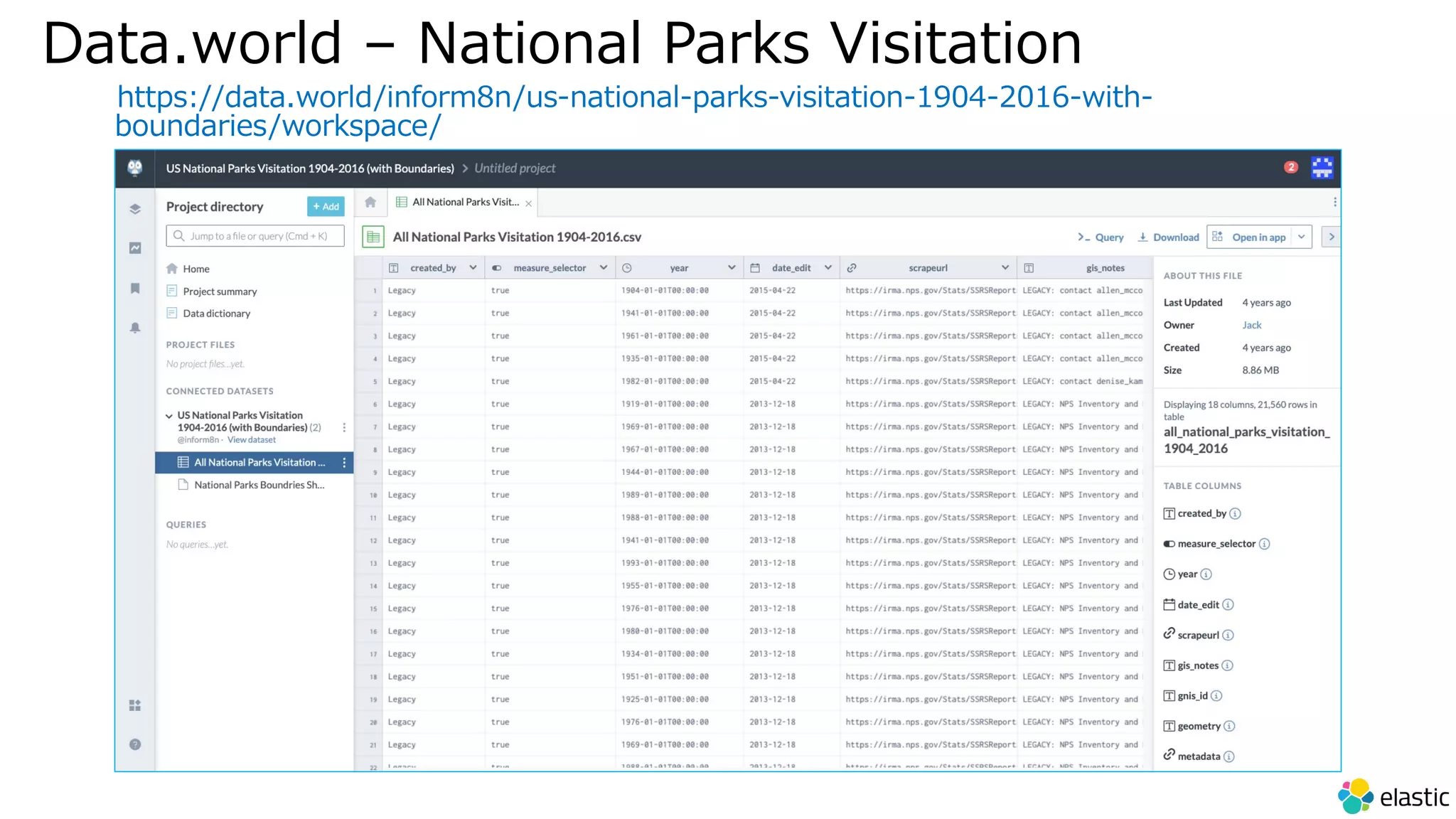The height and width of the screenshot is (819, 1456).
Task: Click the year entry in Table Columns
Action: (1187, 574)
